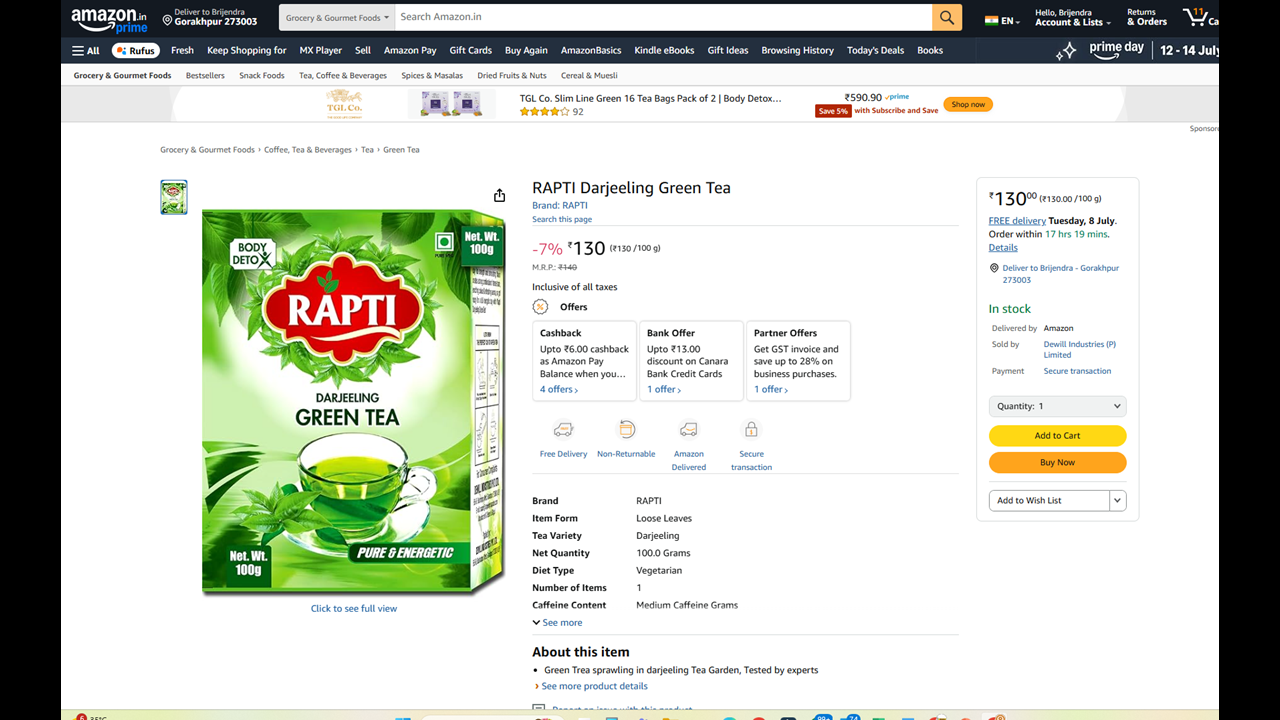Select Cereal & Muesli subnav tab
The image size is (1280, 720).
pos(589,75)
